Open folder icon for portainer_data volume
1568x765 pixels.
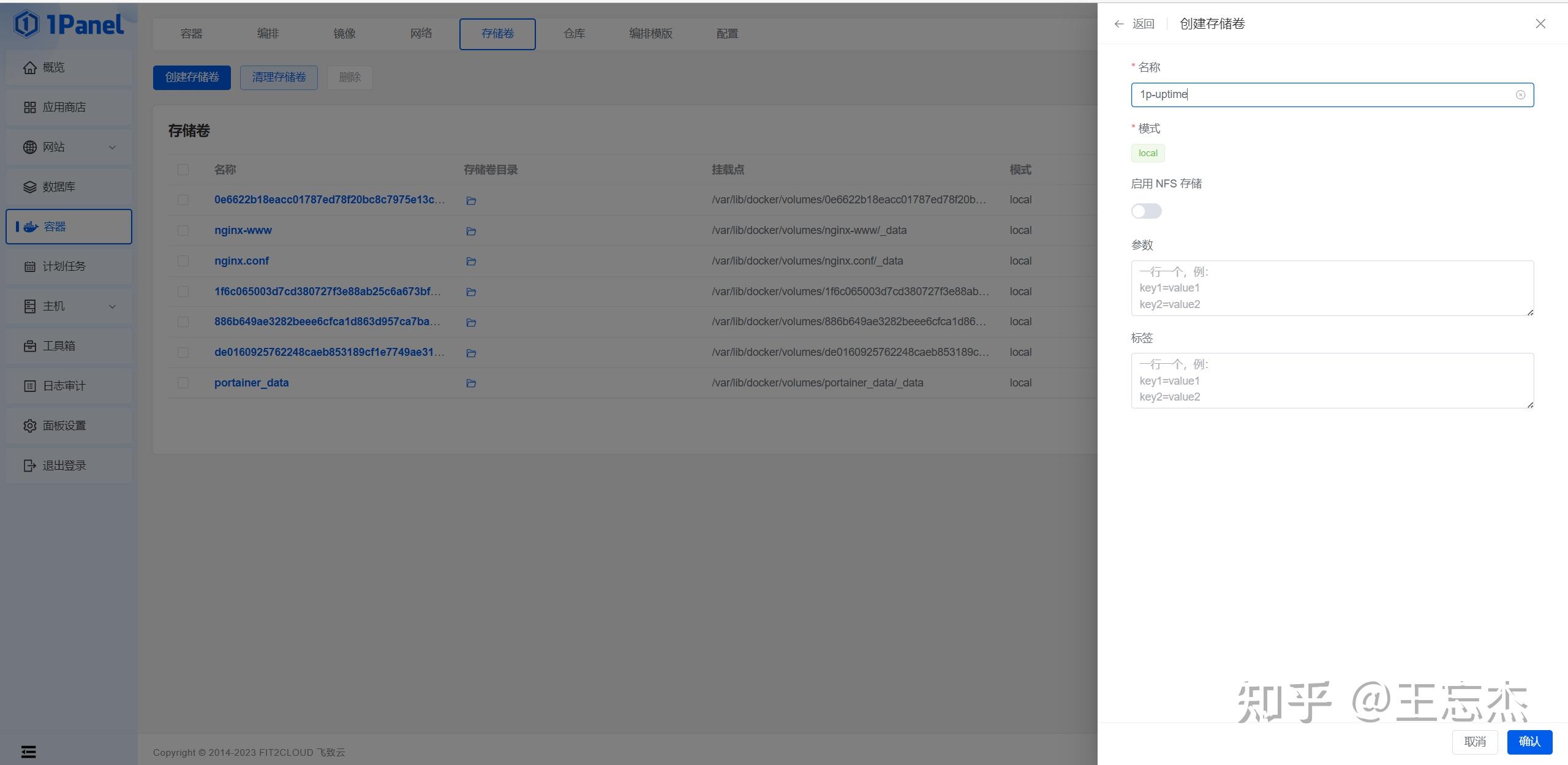470,383
